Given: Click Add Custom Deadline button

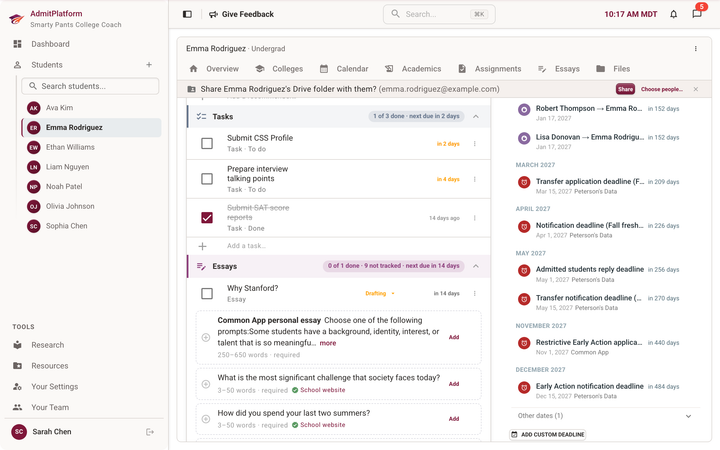Looking at the screenshot, I should (x=548, y=434).
